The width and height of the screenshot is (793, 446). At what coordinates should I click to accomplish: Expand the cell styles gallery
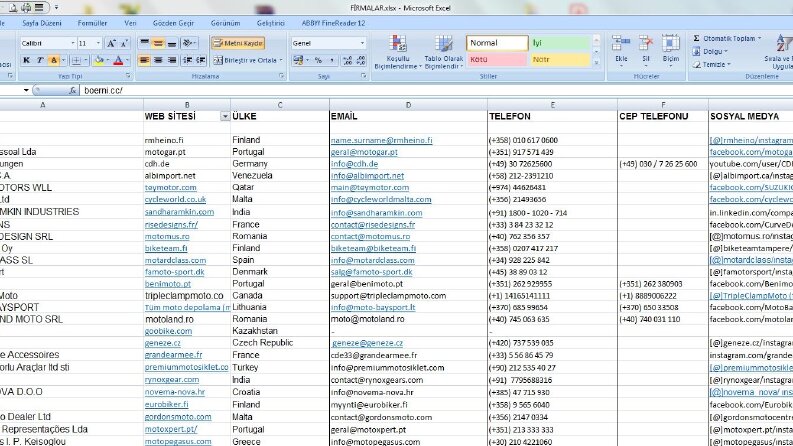(596, 63)
